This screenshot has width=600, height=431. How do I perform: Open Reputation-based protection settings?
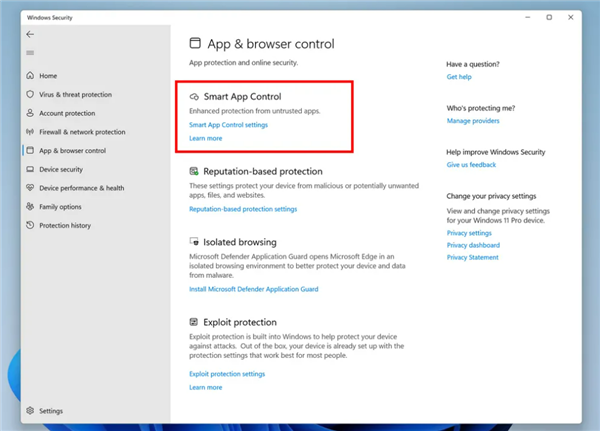click(243, 209)
